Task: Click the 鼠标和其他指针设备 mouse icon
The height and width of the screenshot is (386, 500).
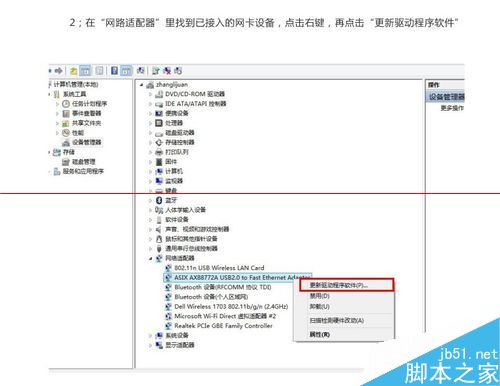Action: coord(159,239)
